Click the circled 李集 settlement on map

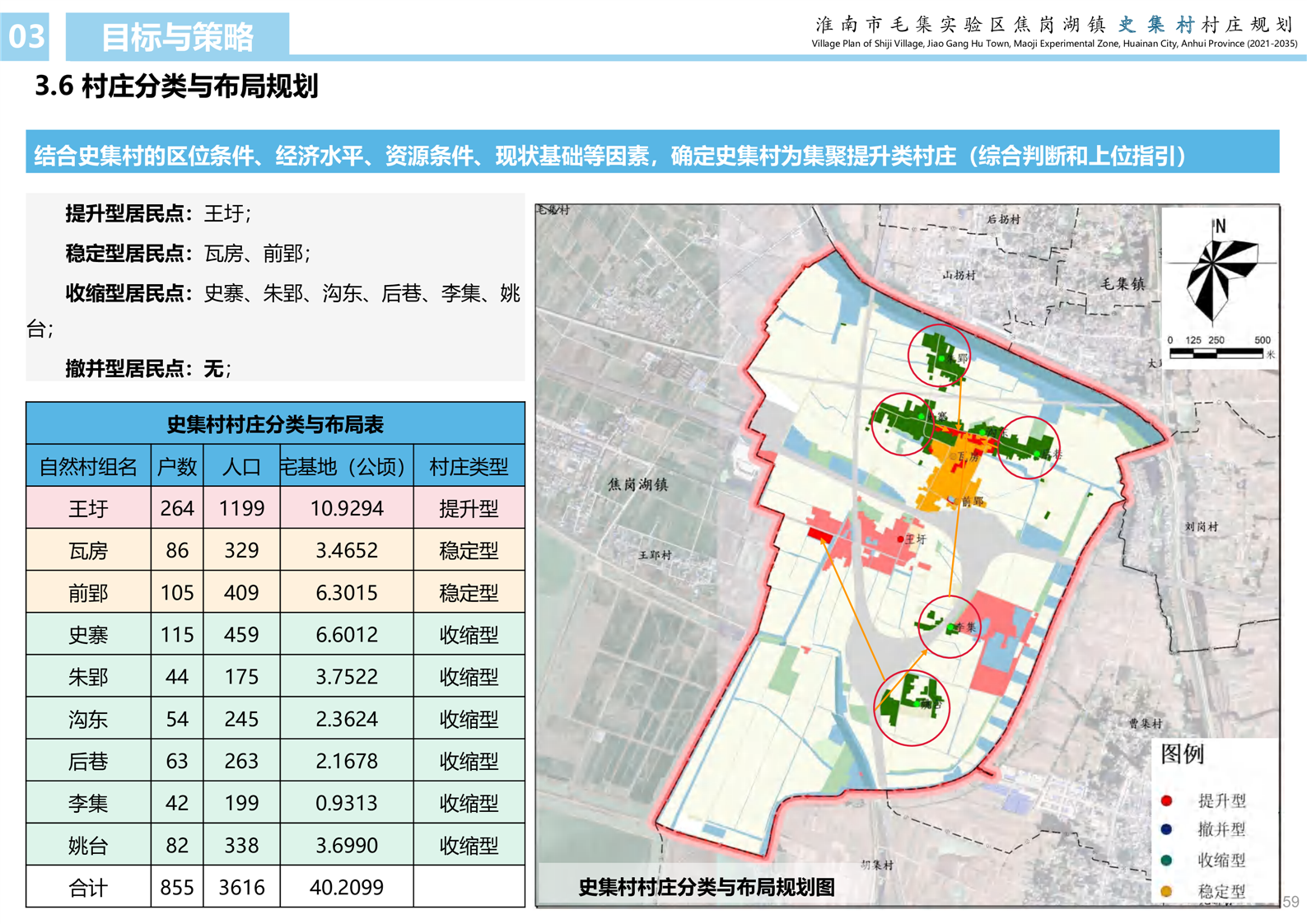tap(949, 627)
